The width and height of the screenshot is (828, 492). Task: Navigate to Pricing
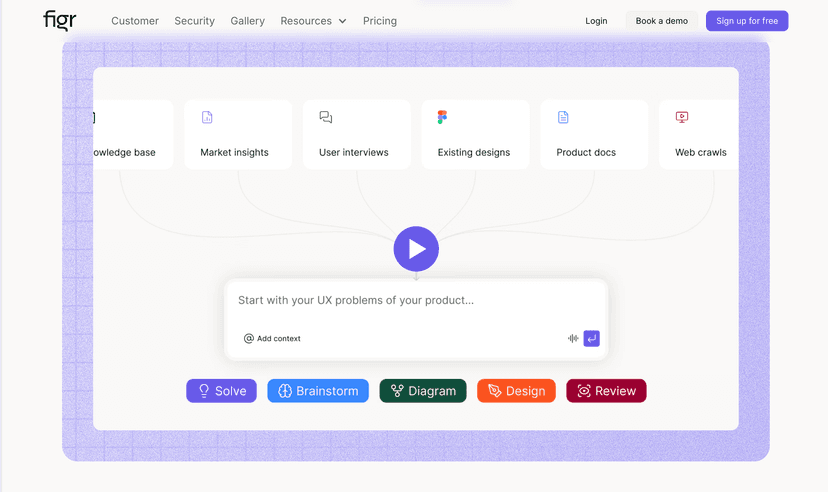(379, 21)
